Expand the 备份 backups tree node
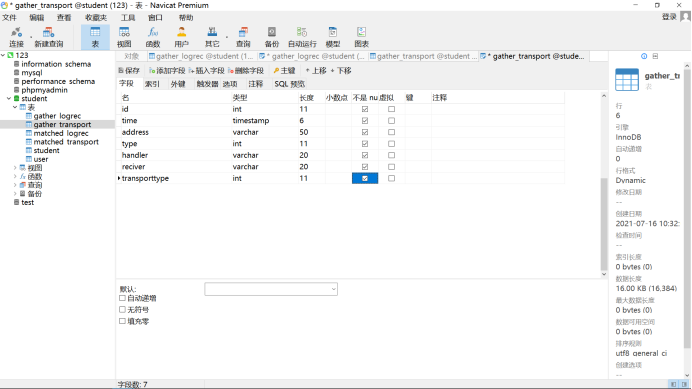The image size is (692, 389). (x=15, y=193)
